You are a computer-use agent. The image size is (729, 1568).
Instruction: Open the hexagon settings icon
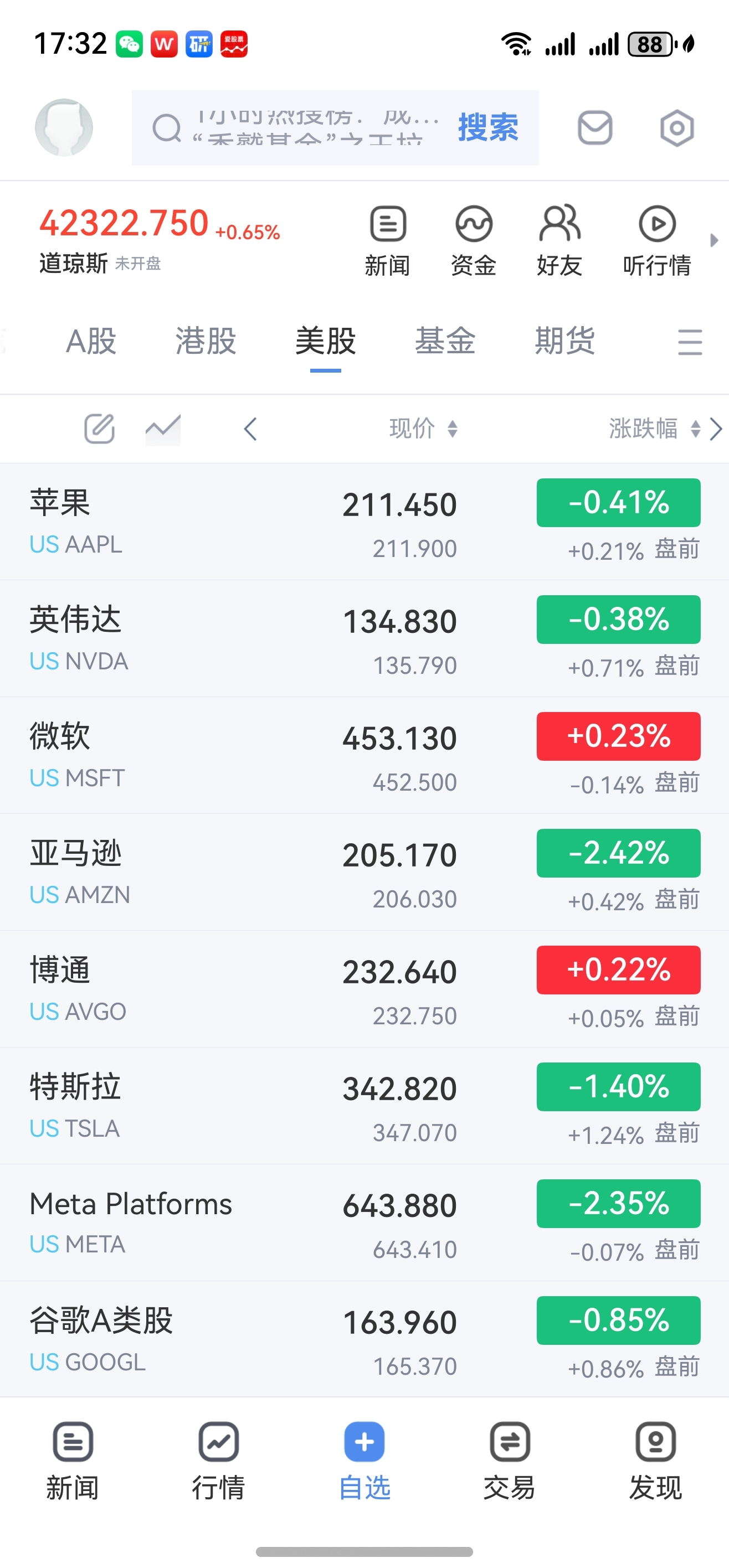(x=676, y=128)
